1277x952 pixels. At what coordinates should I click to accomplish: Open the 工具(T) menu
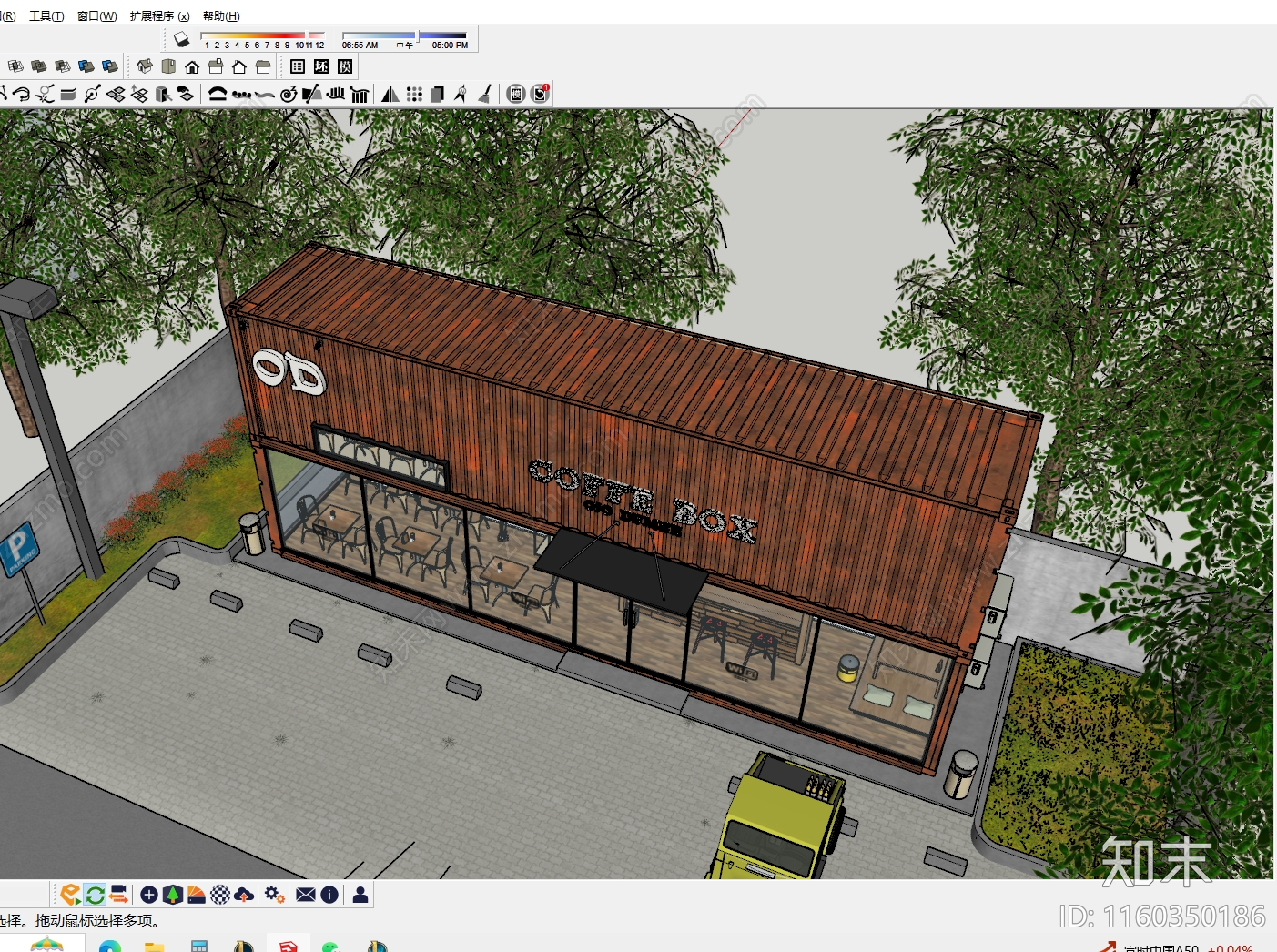pyautogui.click(x=46, y=16)
